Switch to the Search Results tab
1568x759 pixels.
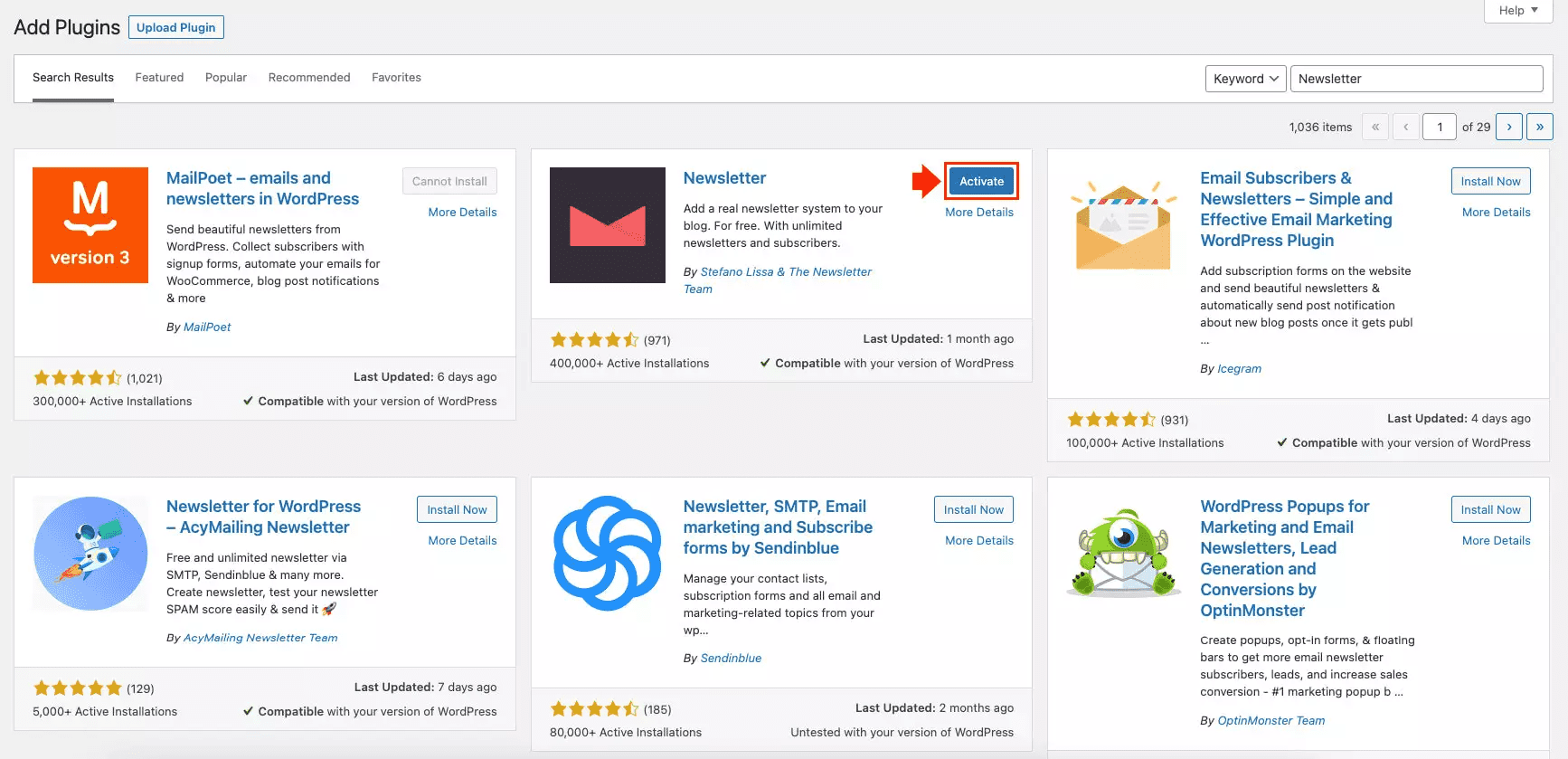[x=73, y=78]
